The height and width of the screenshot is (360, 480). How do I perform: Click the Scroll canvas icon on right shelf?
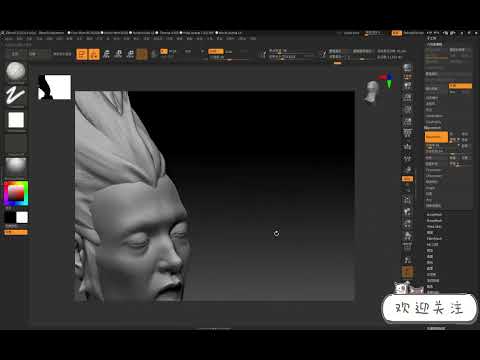[x=407, y=86]
